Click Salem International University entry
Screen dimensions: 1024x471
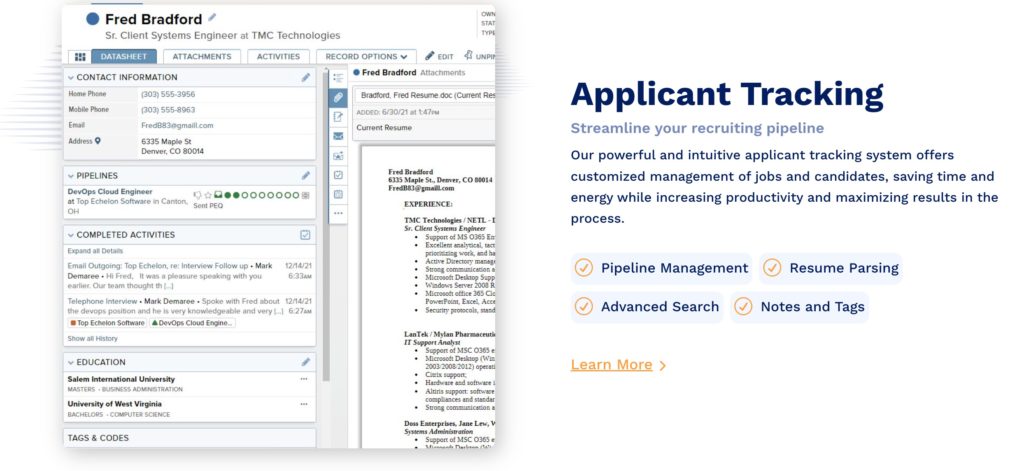tap(189, 383)
